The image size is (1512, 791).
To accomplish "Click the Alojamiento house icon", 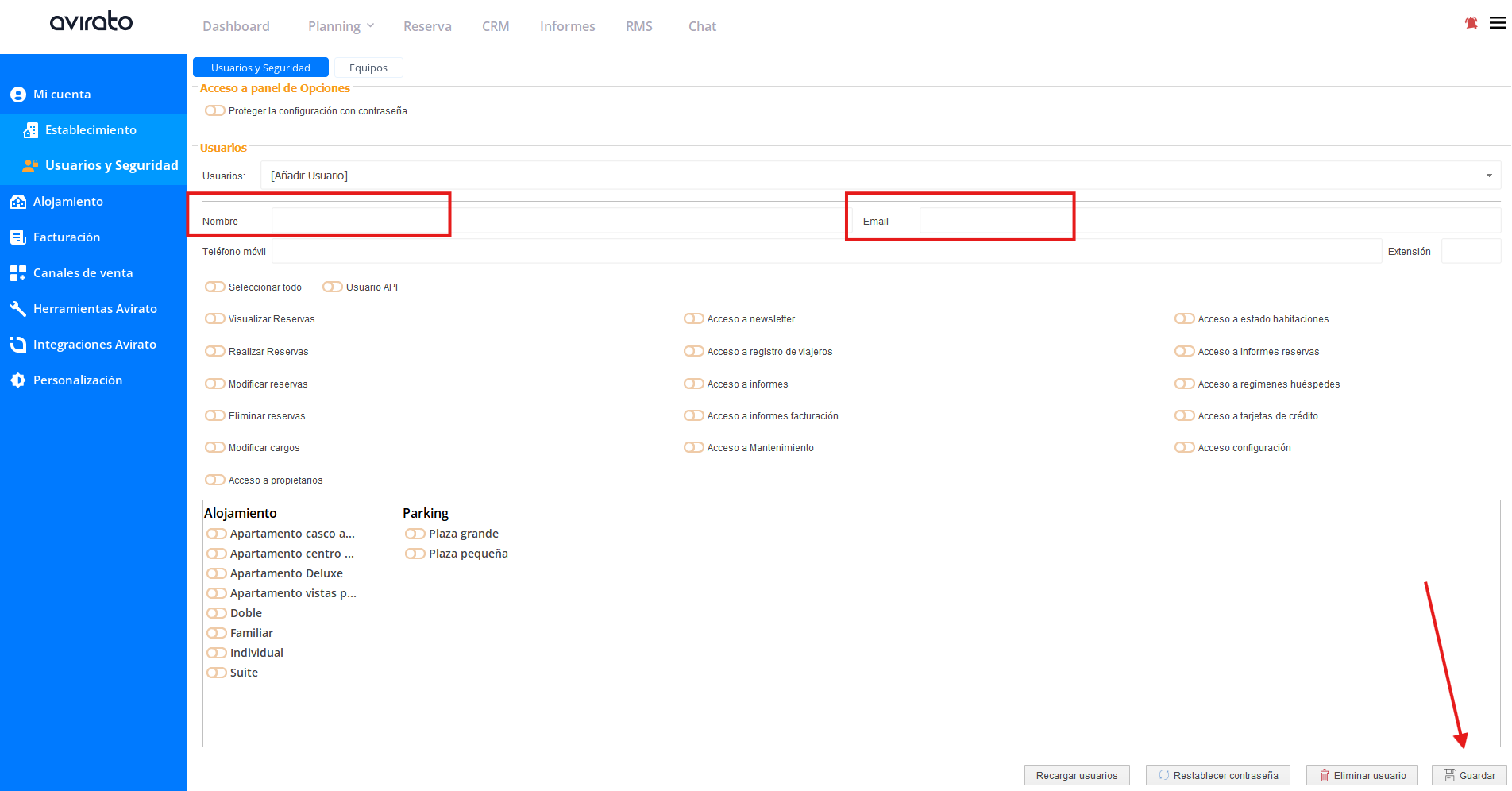I will click(x=18, y=202).
